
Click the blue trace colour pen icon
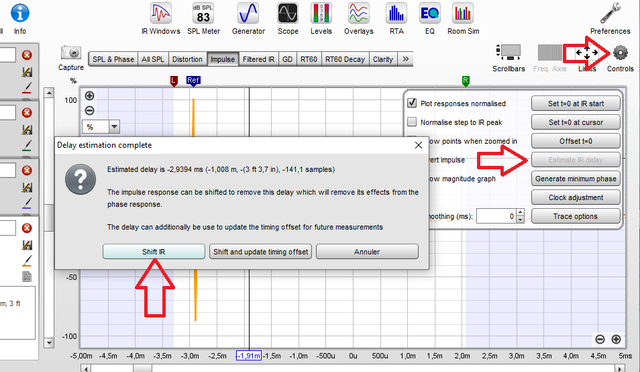[27, 203]
